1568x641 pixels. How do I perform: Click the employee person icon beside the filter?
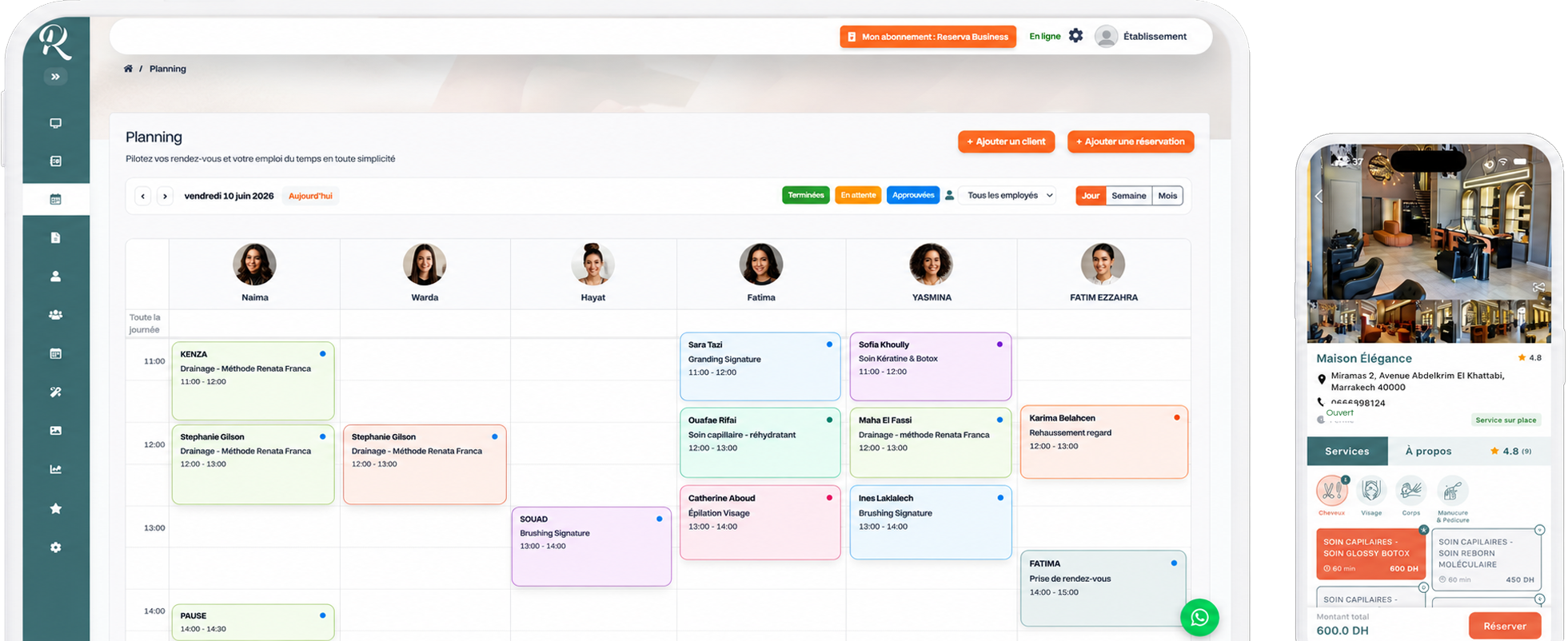(949, 195)
